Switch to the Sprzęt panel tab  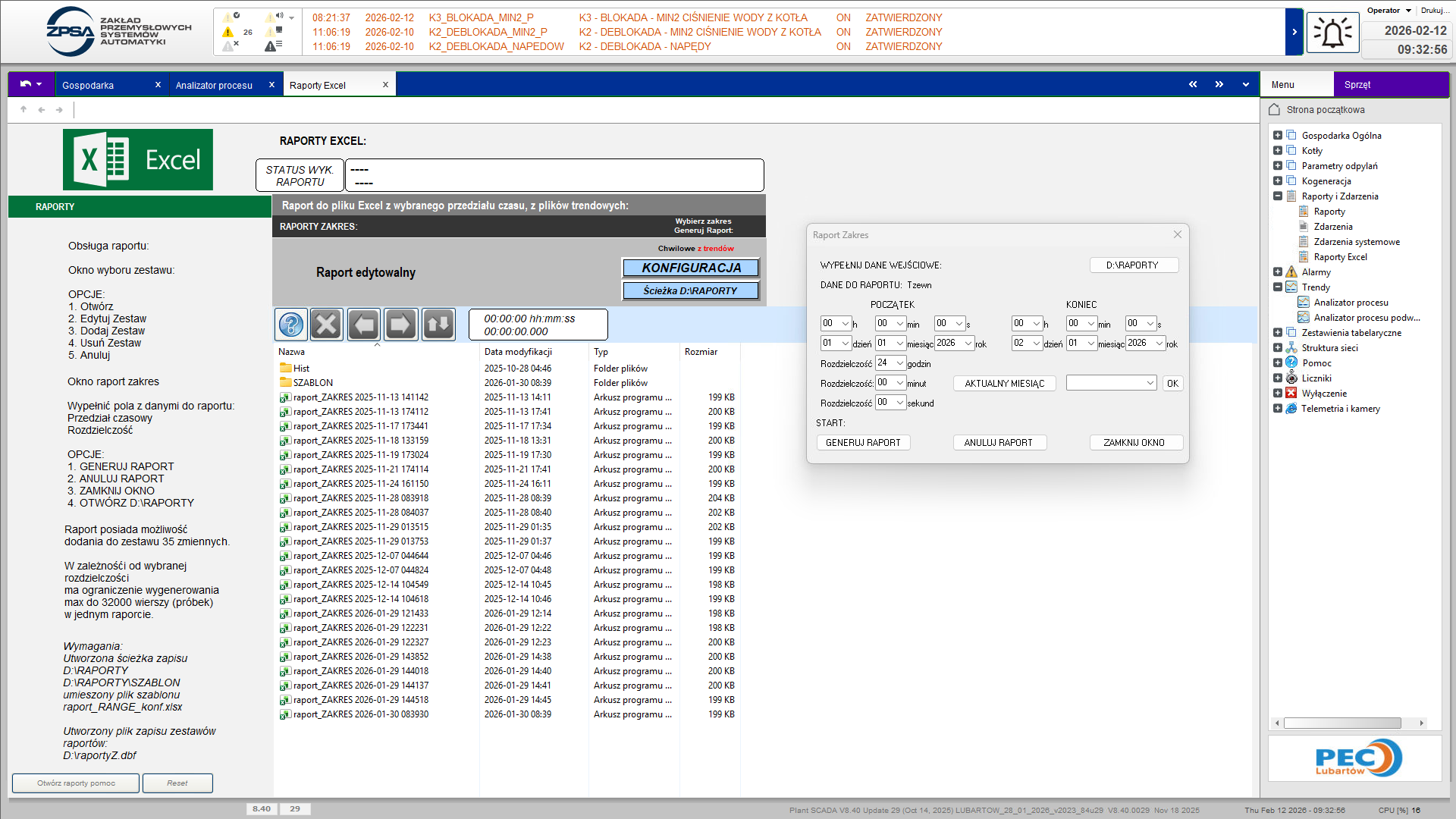1357,85
